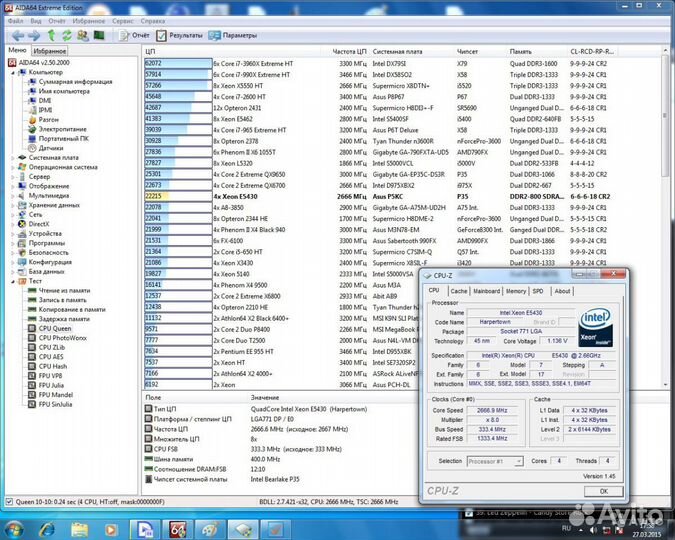Select Суммарная информация tree item
The width and height of the screenshot is (675, 540).
point(70,81)
